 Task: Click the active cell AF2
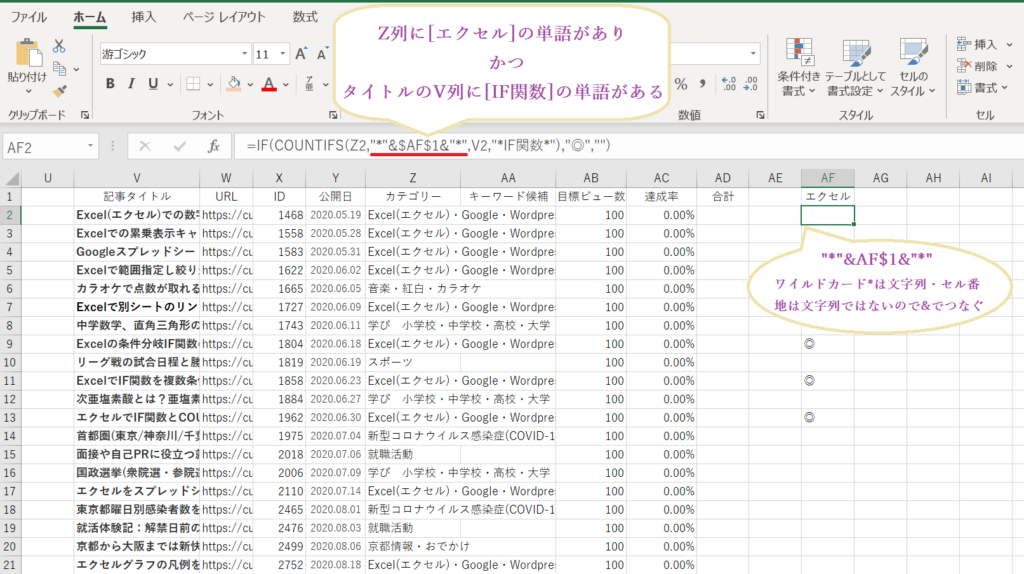(827, 215)
